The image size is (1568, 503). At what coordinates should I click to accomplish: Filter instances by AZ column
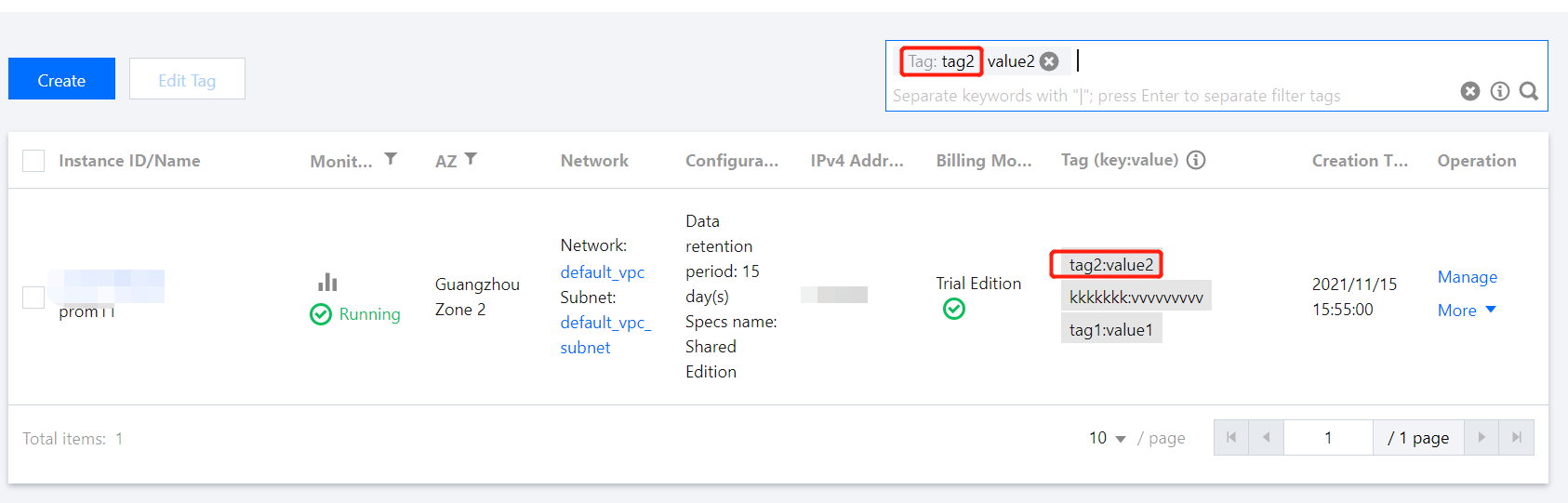(x=471, y=159)
